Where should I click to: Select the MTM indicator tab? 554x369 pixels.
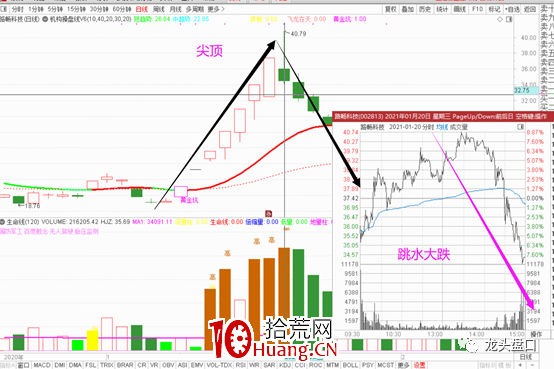pos(332,365)
